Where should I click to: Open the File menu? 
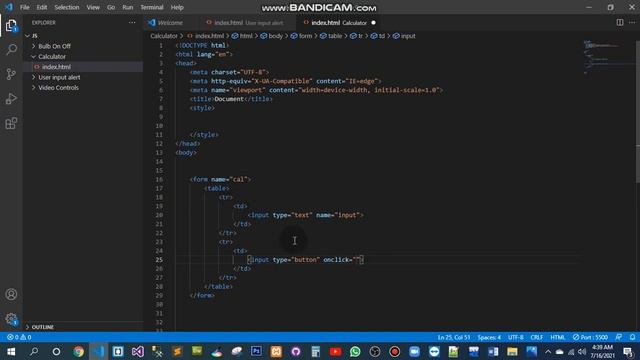pos(24,7)
